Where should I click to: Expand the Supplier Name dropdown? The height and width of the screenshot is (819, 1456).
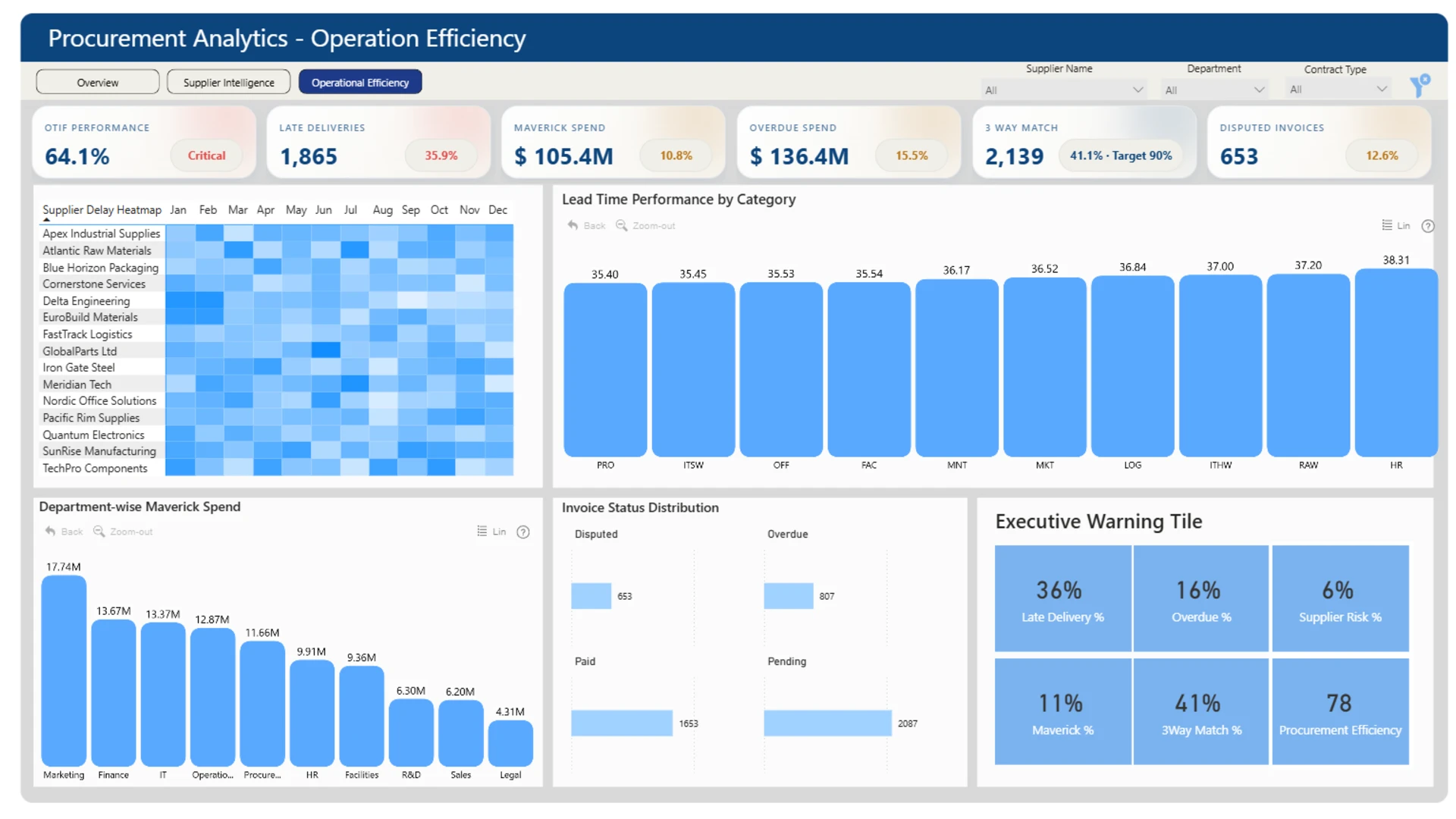tap(1063, 89)
